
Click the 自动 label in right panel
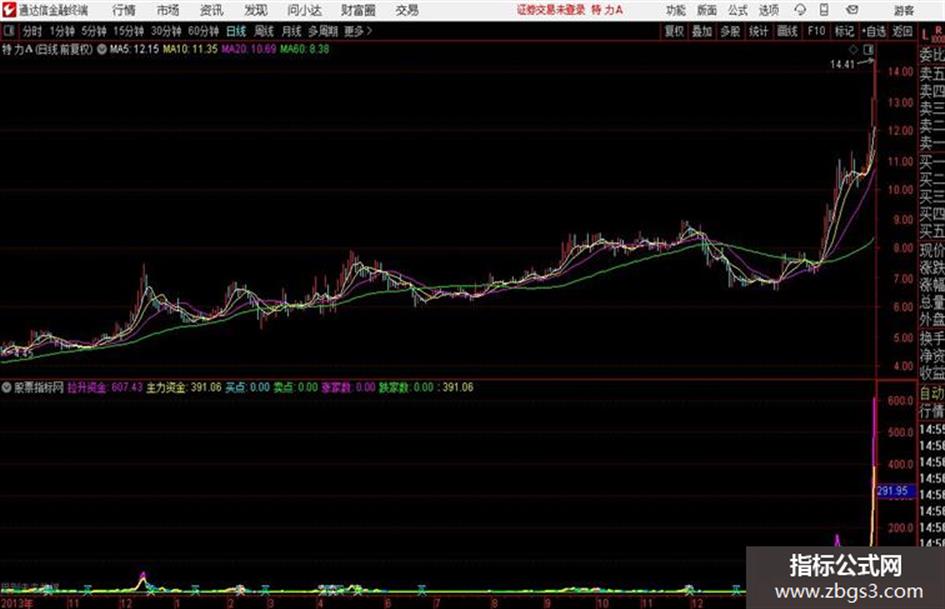pos(932,394)
